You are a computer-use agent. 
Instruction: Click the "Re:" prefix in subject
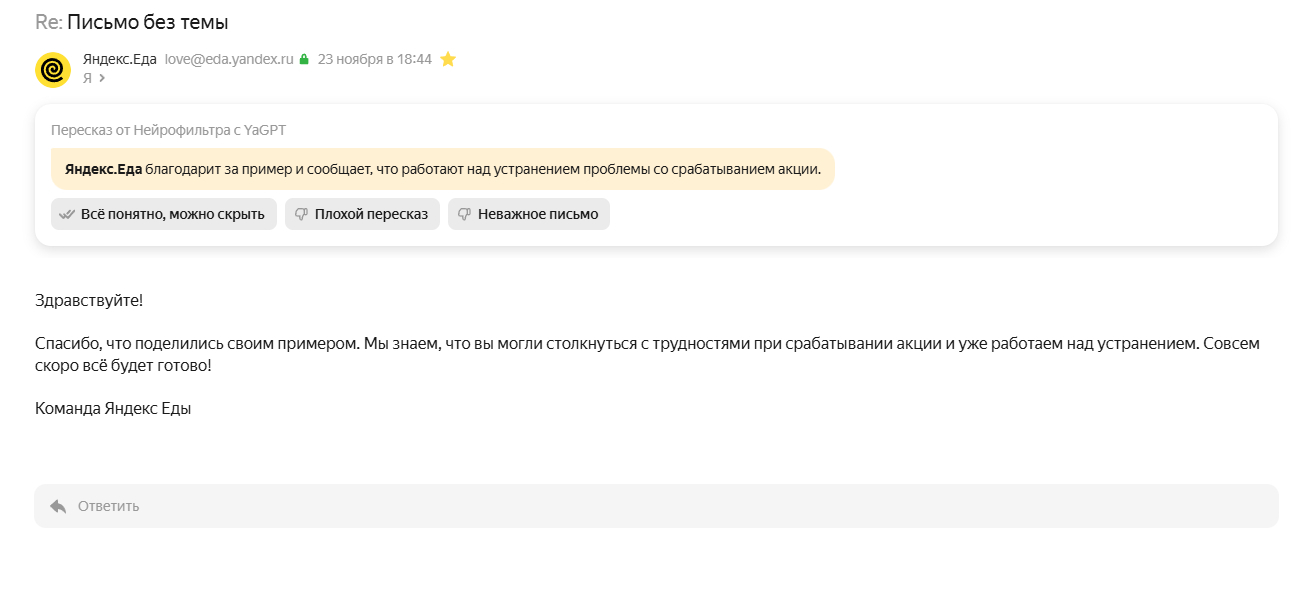(x=48, y=22)
